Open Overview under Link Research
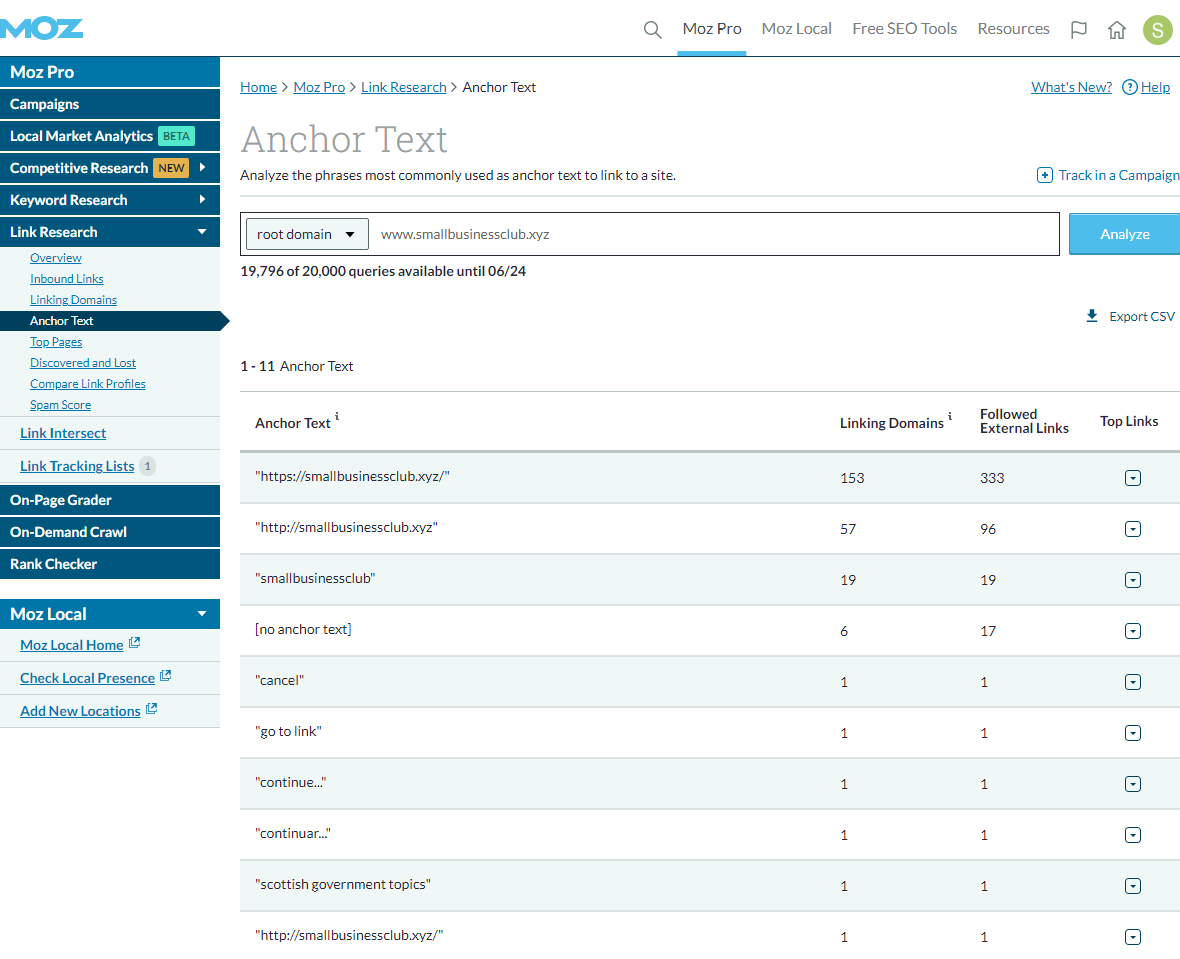 [56, 257]
